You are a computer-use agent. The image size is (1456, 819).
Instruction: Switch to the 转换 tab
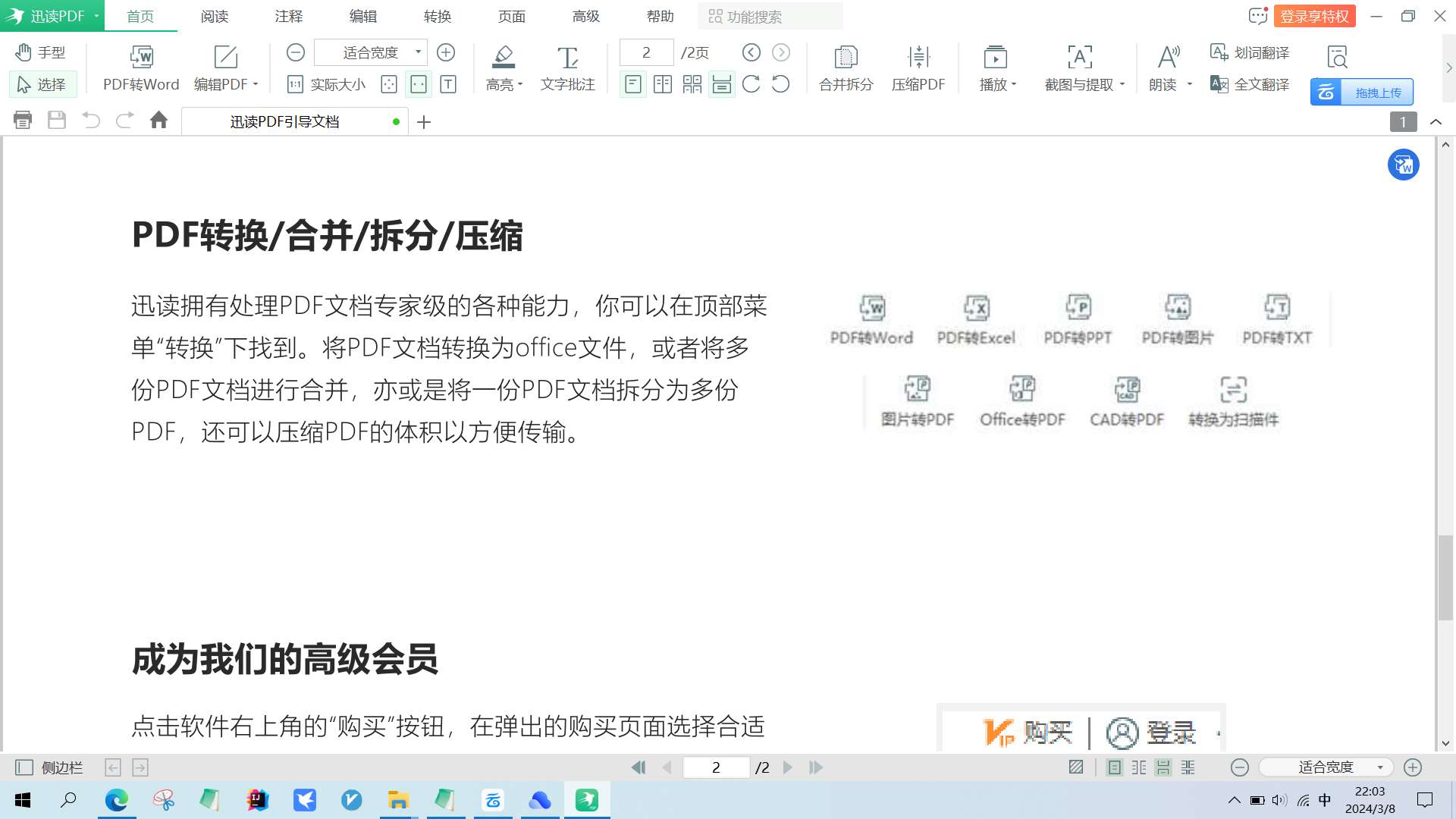point(438,16)
